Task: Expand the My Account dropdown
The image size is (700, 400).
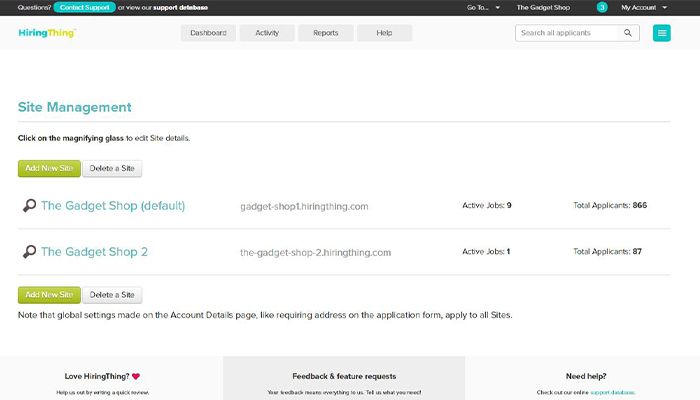Action: pyautogui.click(x=644, y=8)
